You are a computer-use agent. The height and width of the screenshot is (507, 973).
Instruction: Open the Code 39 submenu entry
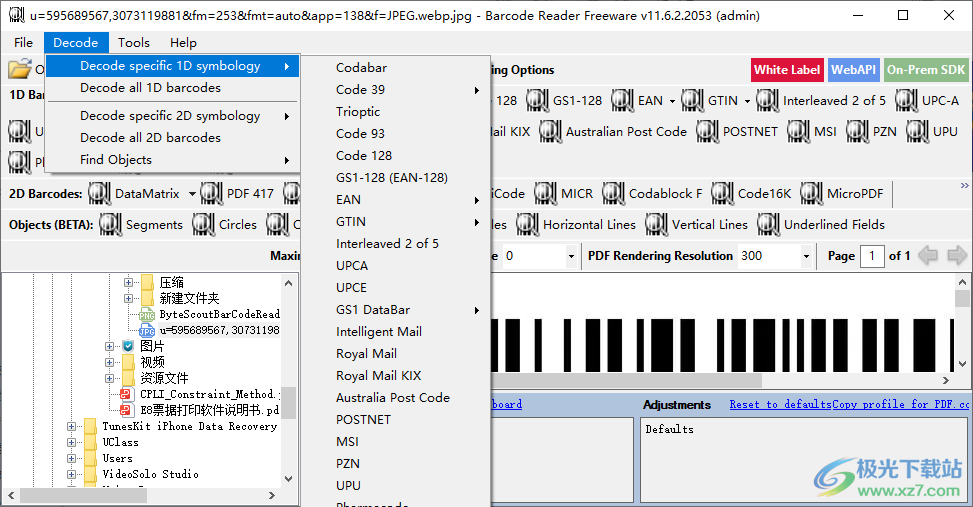coord(396,90)
